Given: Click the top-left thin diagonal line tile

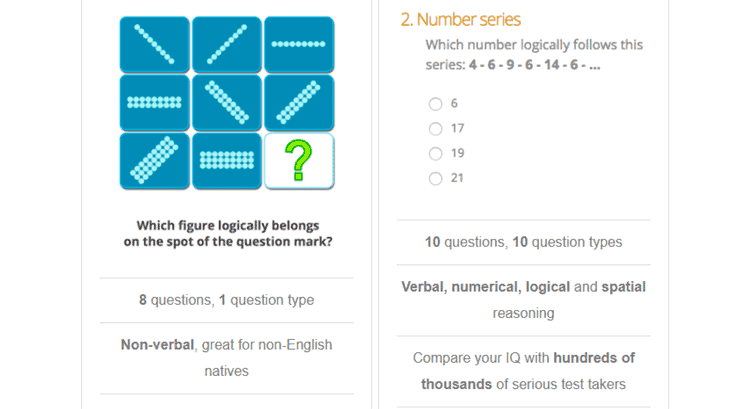Looking at the screenshot, I should (154, 44).
